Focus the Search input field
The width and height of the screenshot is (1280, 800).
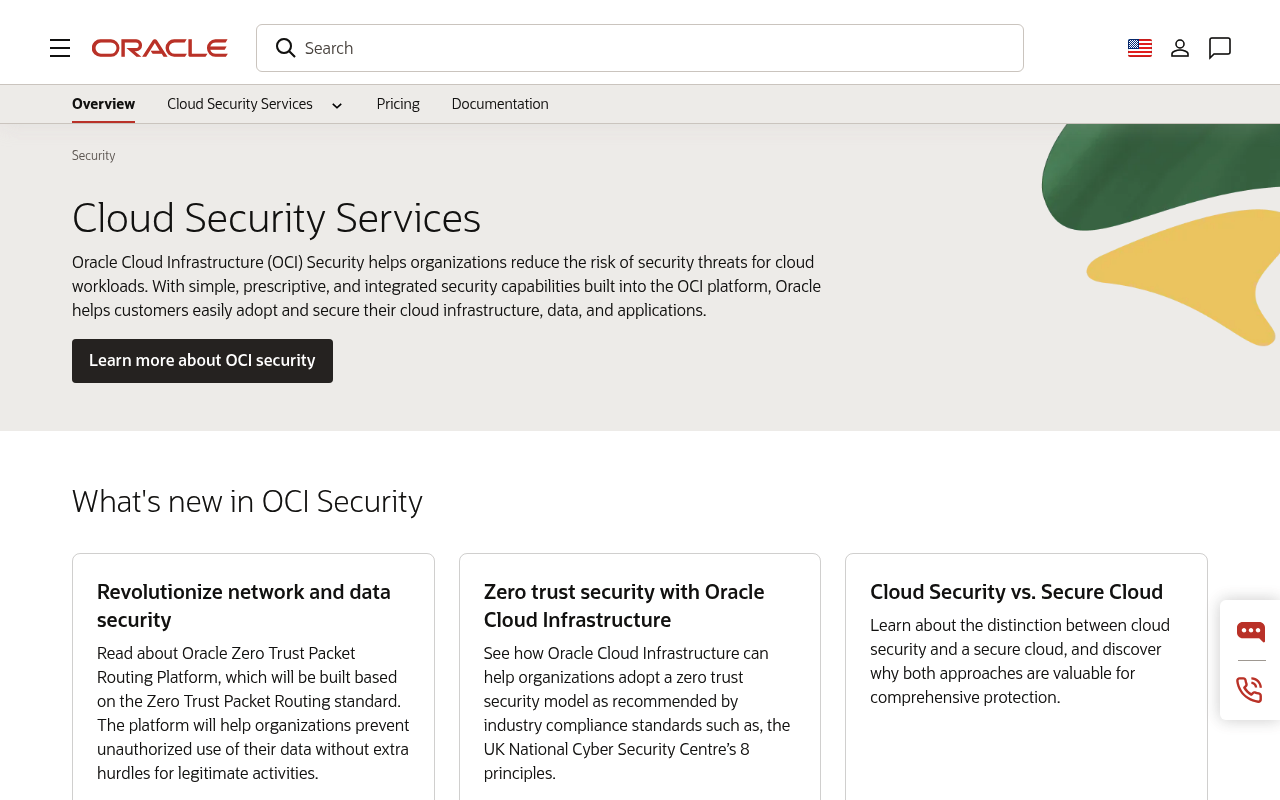pyautogui.click(x=640, y=48)
